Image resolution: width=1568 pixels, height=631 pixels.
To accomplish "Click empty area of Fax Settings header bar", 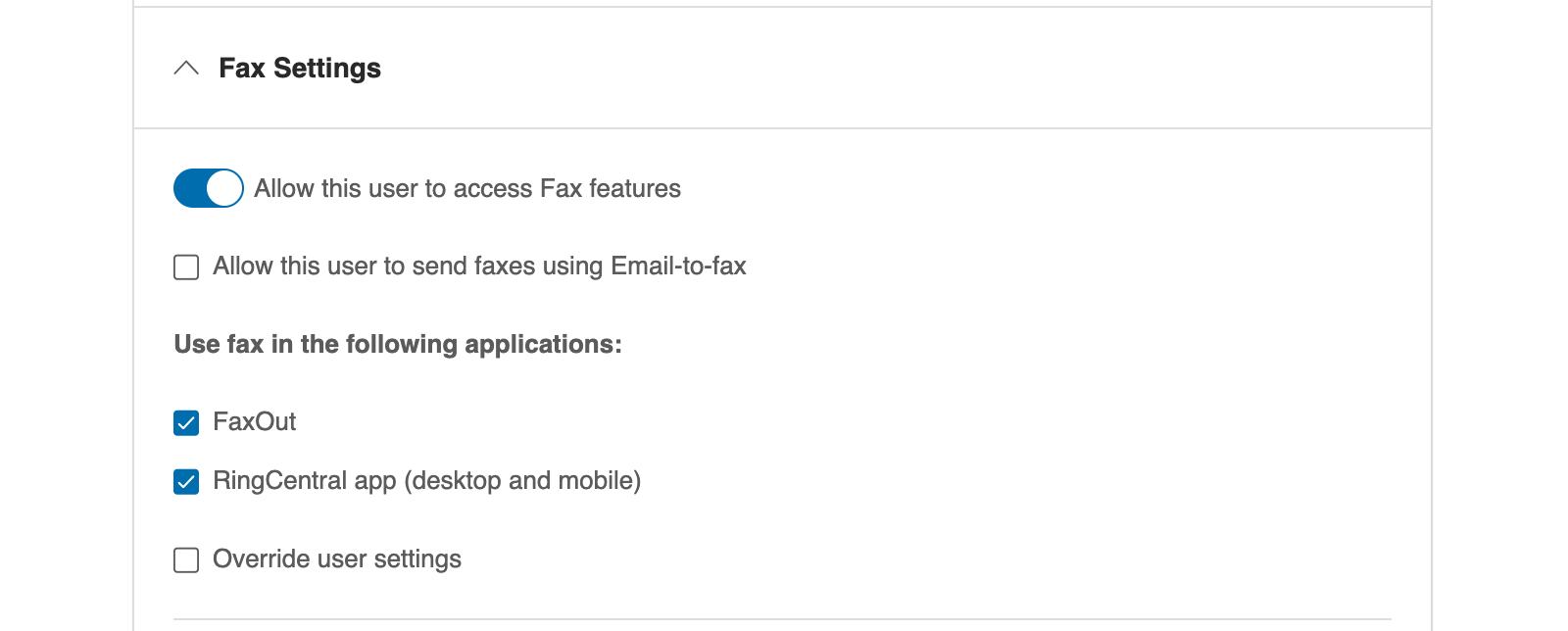I will 882,69.
